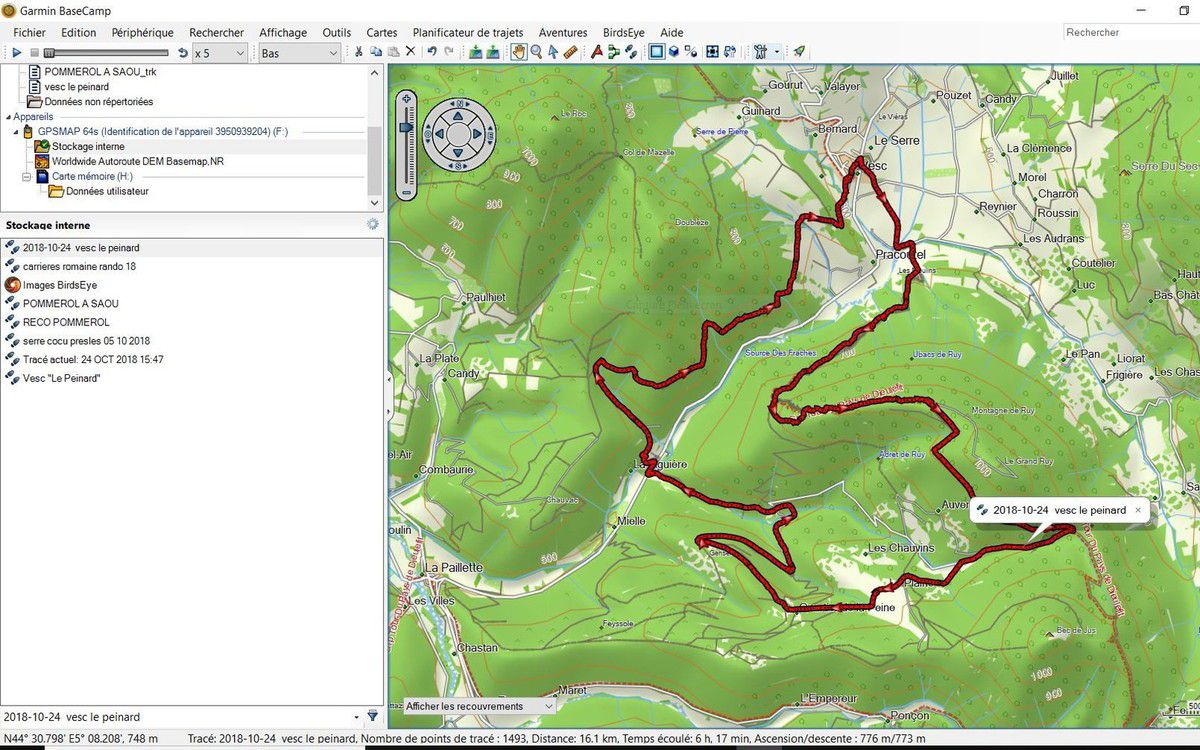Open the Périphérique menu

click(x=142, y=32)
